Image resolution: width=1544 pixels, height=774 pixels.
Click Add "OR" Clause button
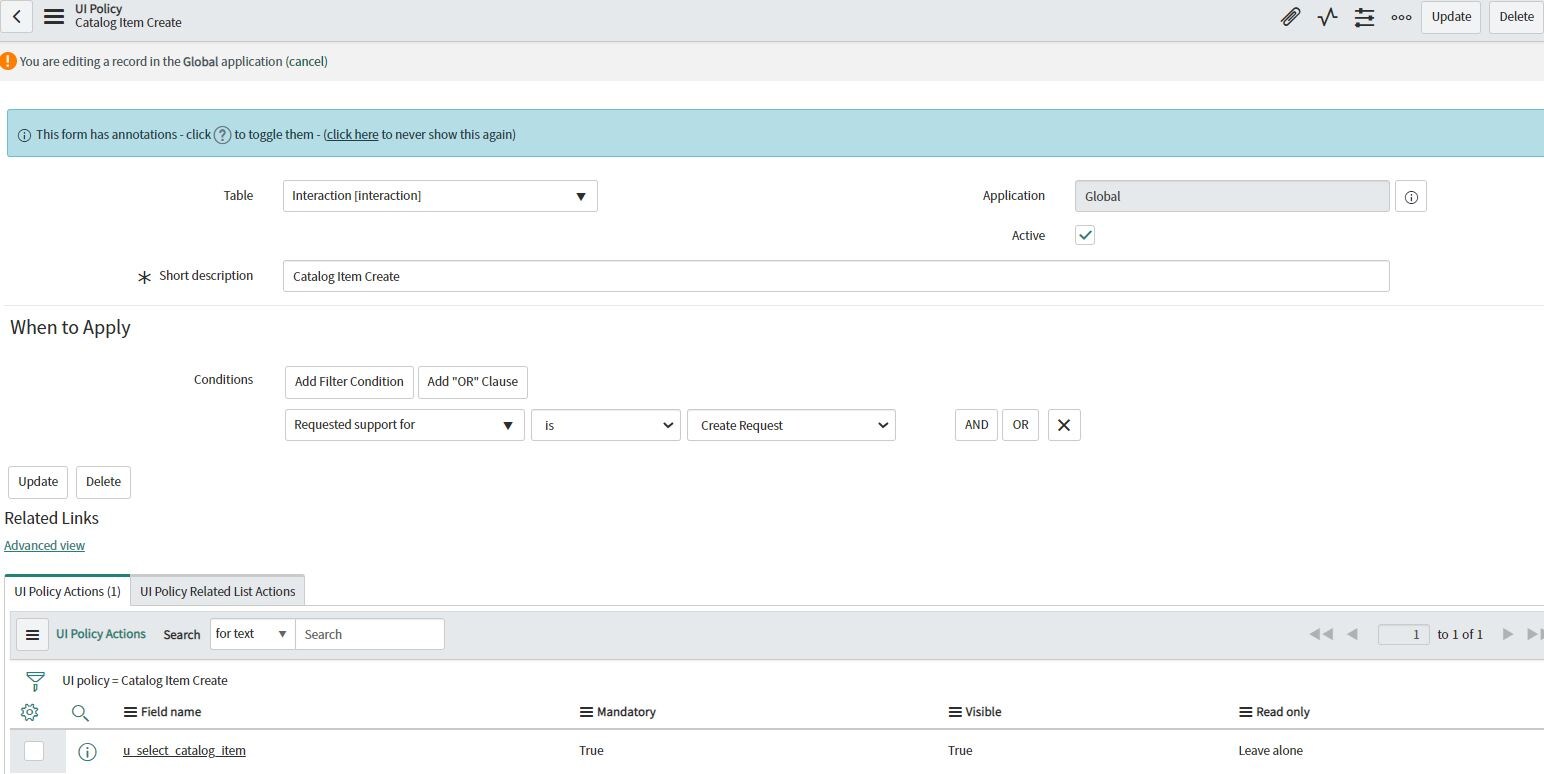(473, 382)
